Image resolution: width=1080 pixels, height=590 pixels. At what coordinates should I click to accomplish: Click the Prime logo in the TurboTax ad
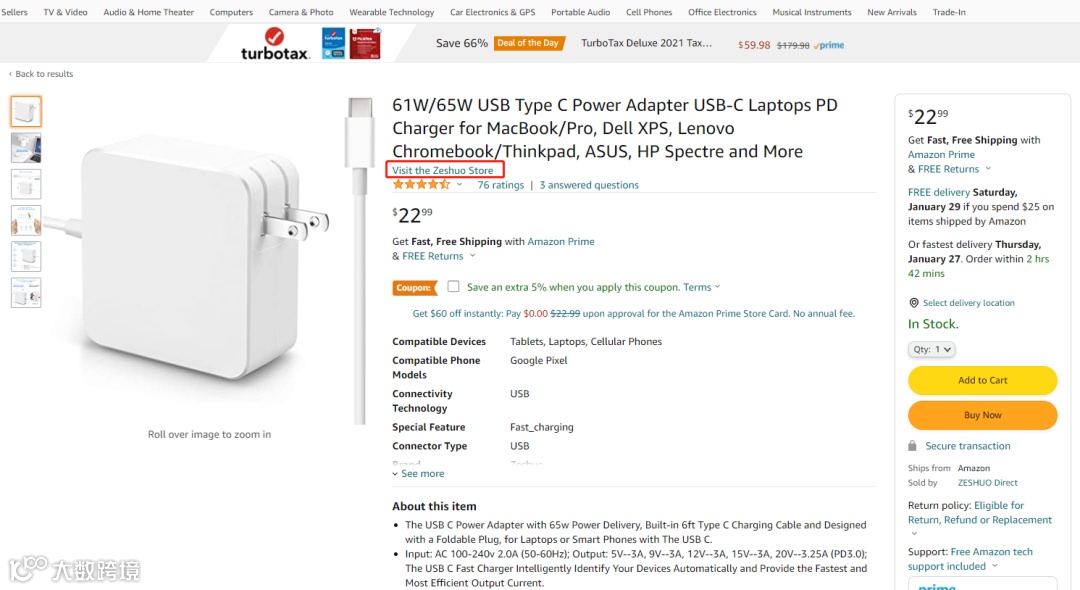pyautogui.click(x=830, y=46)
